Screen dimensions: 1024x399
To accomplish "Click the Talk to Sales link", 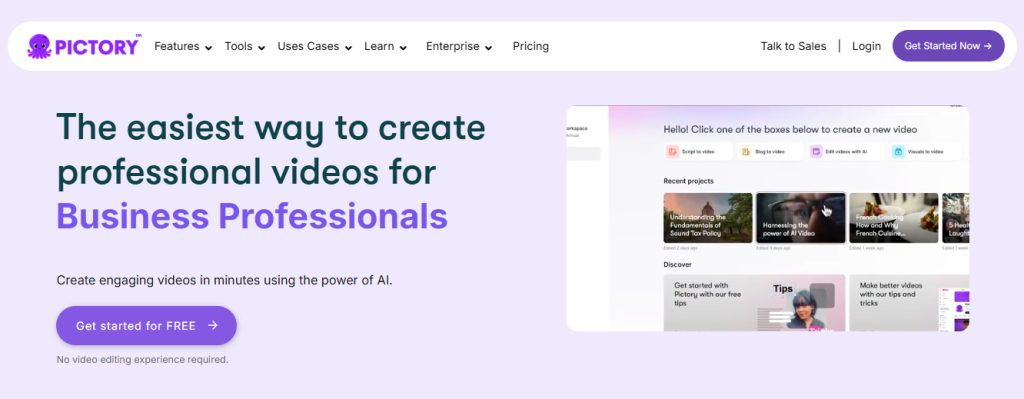I will point(793,46).
